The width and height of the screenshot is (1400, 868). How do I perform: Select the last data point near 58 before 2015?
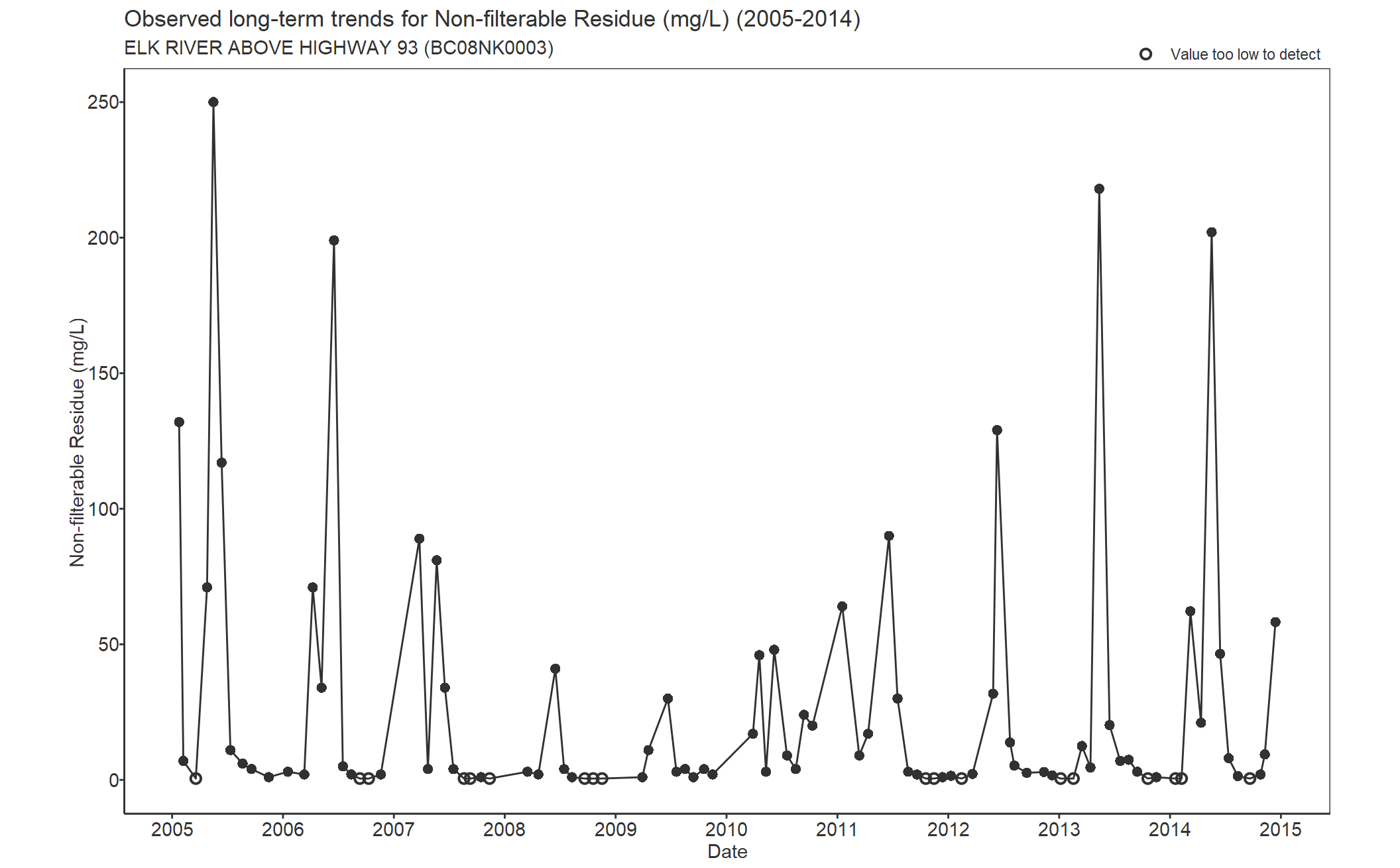[x=1275, y=622]
